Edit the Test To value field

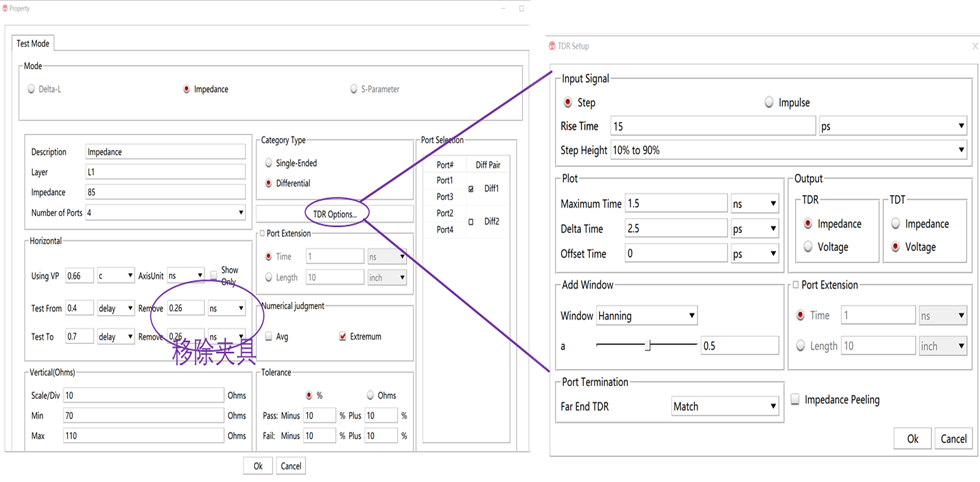point(79,336)
